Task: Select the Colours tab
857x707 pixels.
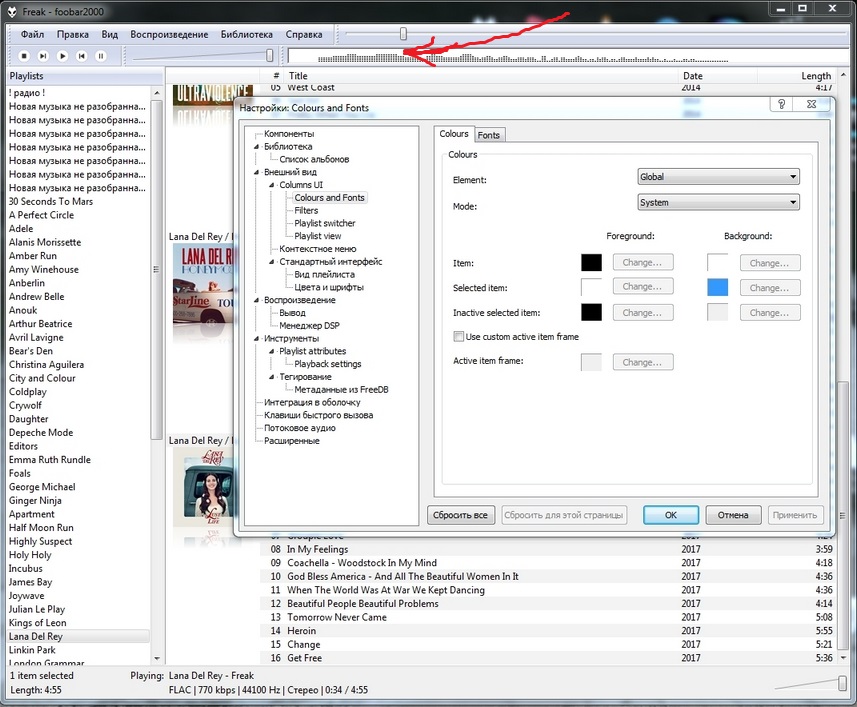Action: tap(454, 134)
